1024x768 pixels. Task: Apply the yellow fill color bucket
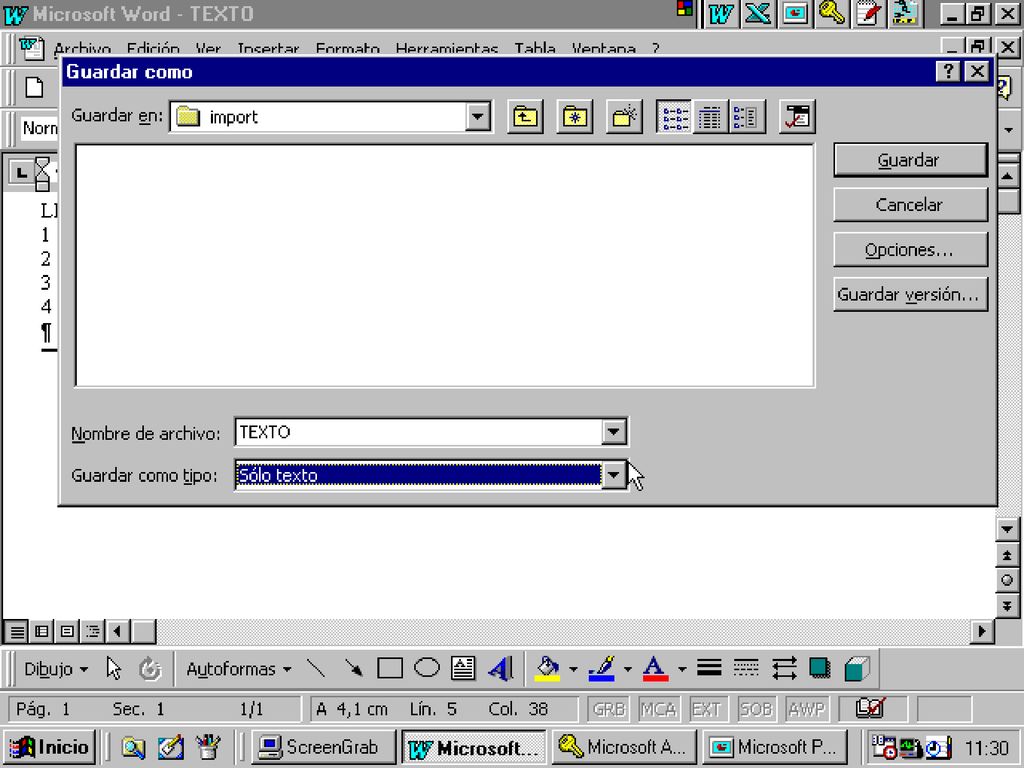click(x=547, y=669)
